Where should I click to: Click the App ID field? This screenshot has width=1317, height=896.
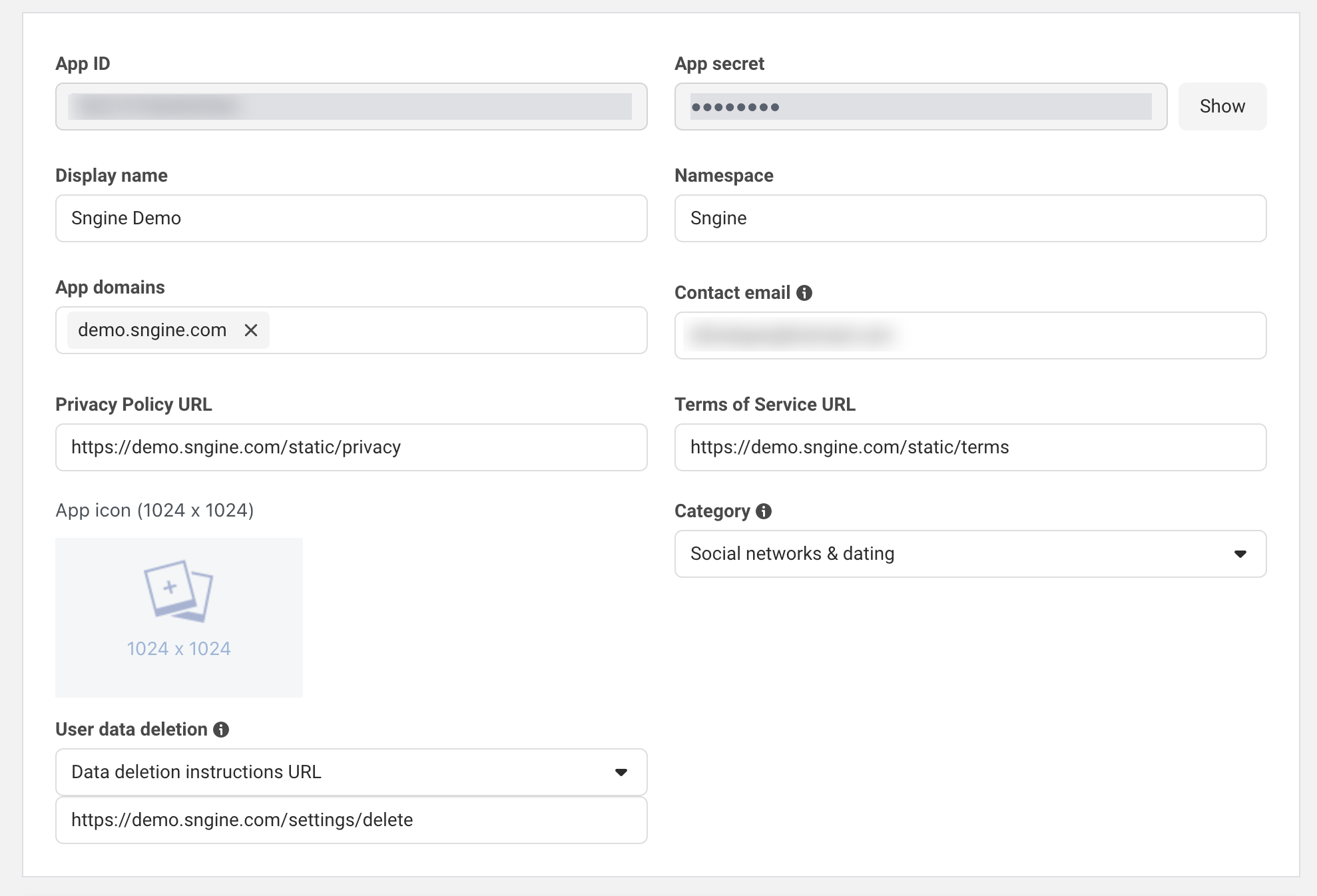351,107
